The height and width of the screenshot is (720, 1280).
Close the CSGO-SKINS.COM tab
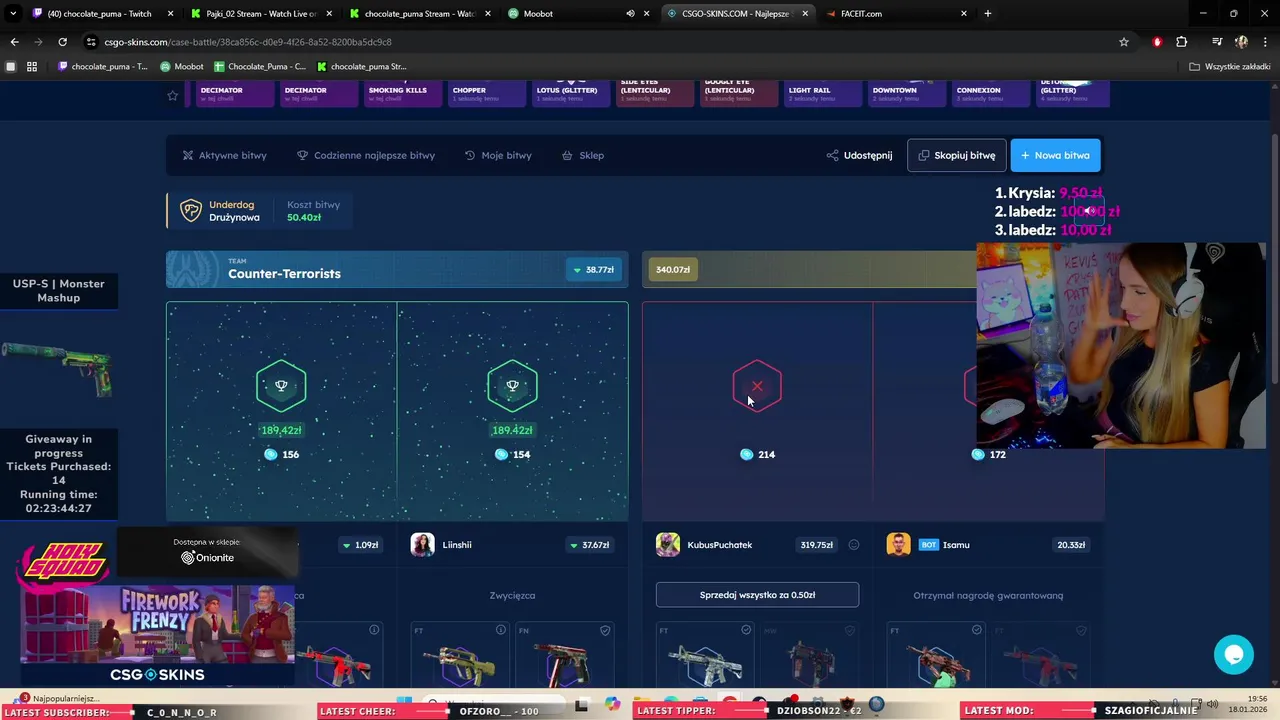click(x=805, y=14)
